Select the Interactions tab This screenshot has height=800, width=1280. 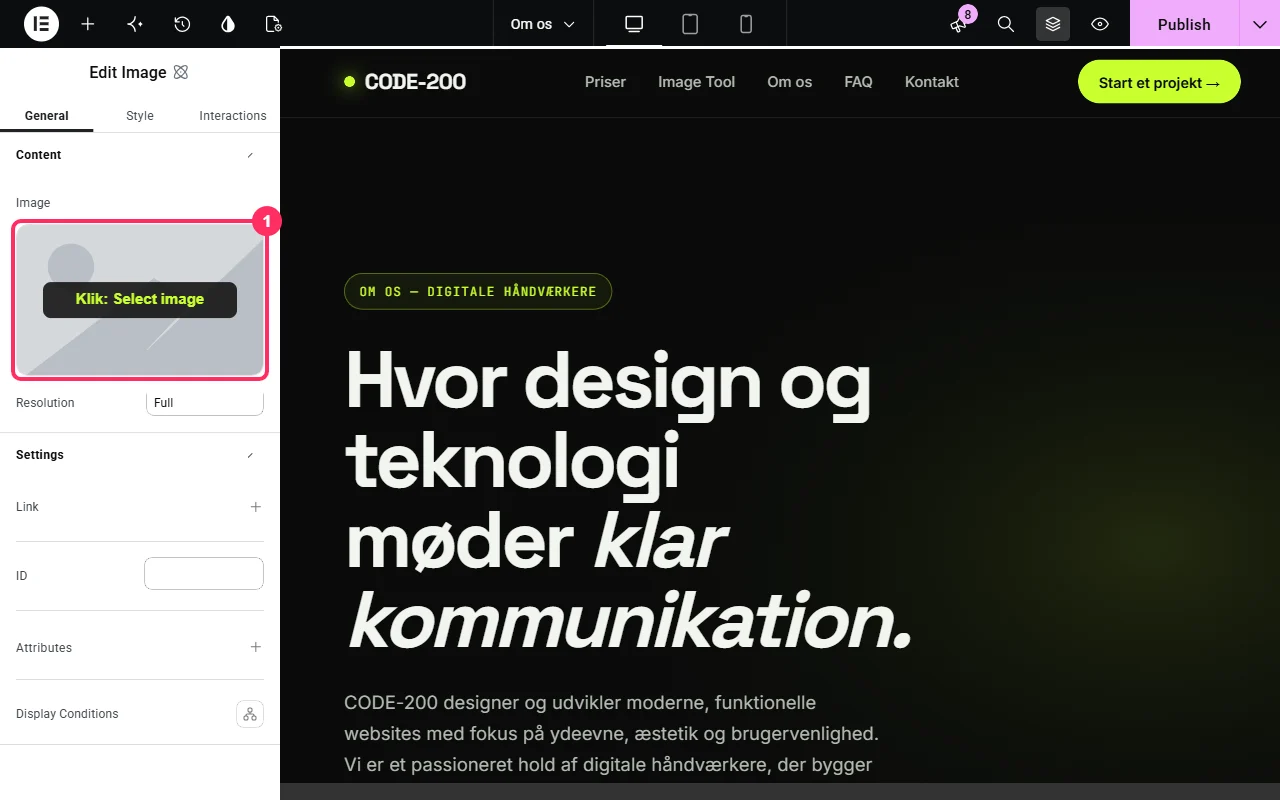[x=233, y=116]
